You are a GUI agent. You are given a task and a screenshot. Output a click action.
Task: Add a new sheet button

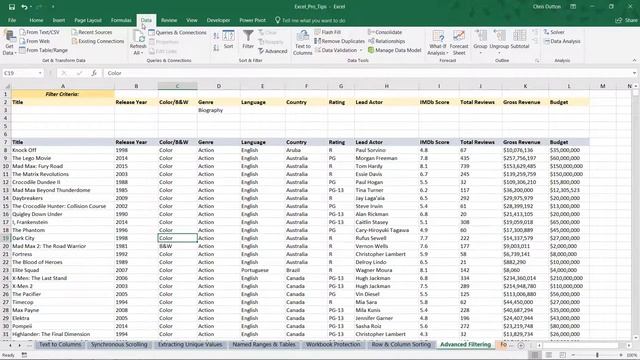(x=521, y=345)
